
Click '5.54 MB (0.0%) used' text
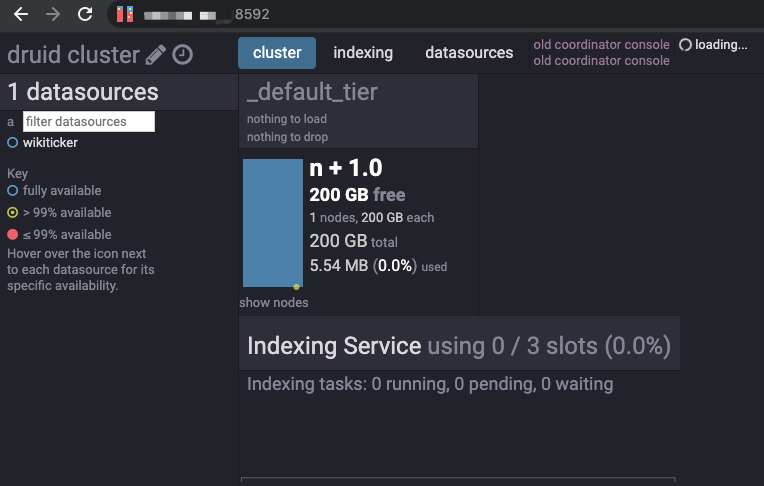(x=378, y=266)
